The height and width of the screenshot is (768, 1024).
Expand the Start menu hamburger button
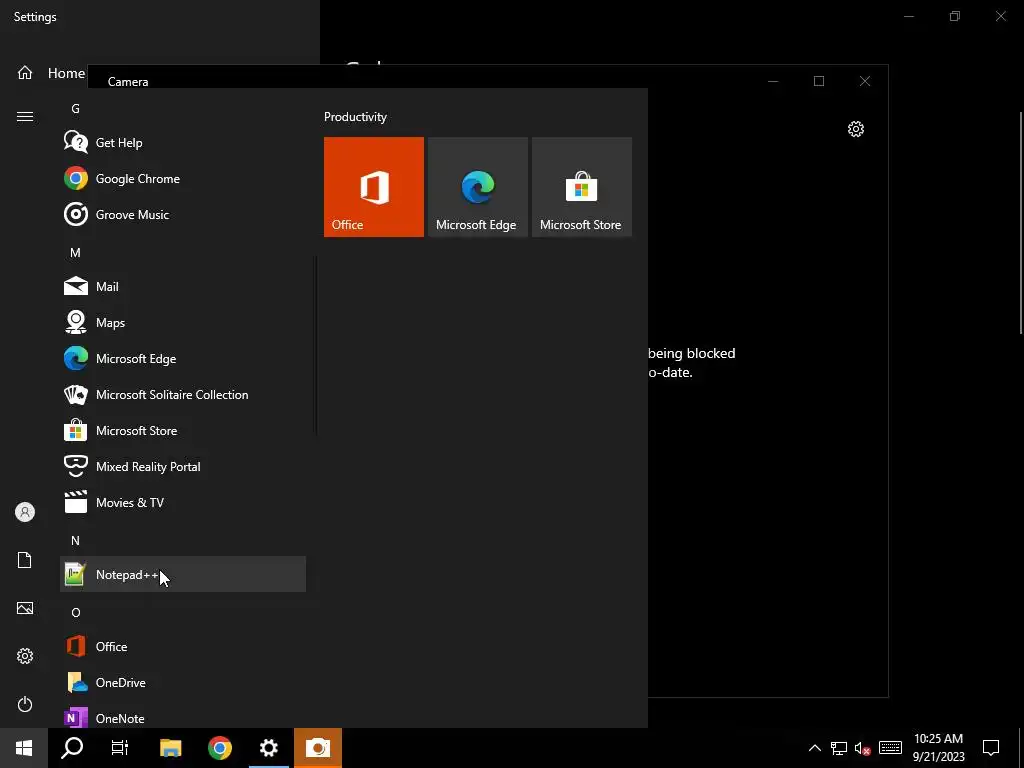pos(25,116)
